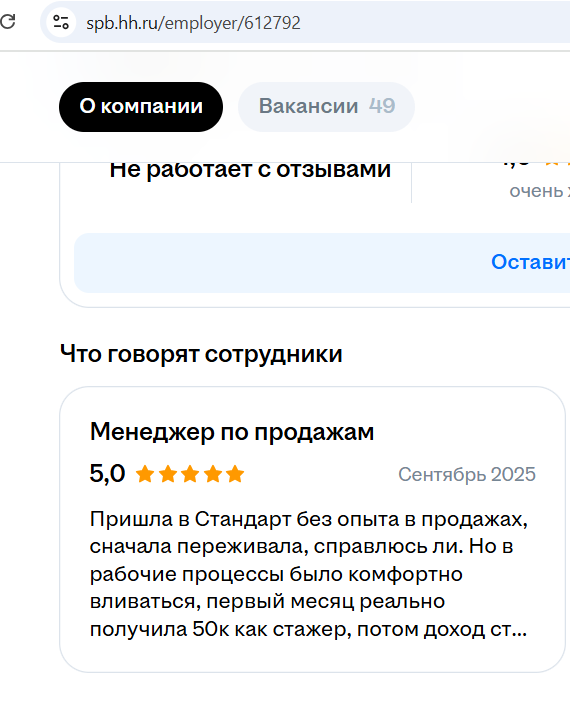Click the fourth orange star in review
The height and width of the screenshot is (712, 570).
coord(213,474)
